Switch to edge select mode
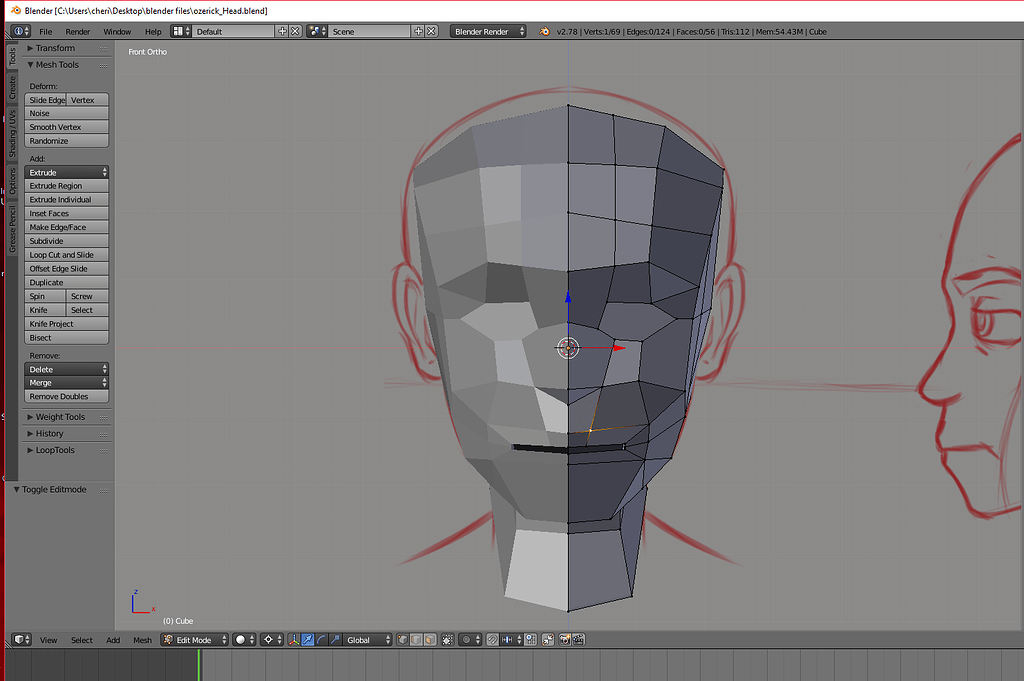This screenshot has width=1024, height=681. point(416,640)
